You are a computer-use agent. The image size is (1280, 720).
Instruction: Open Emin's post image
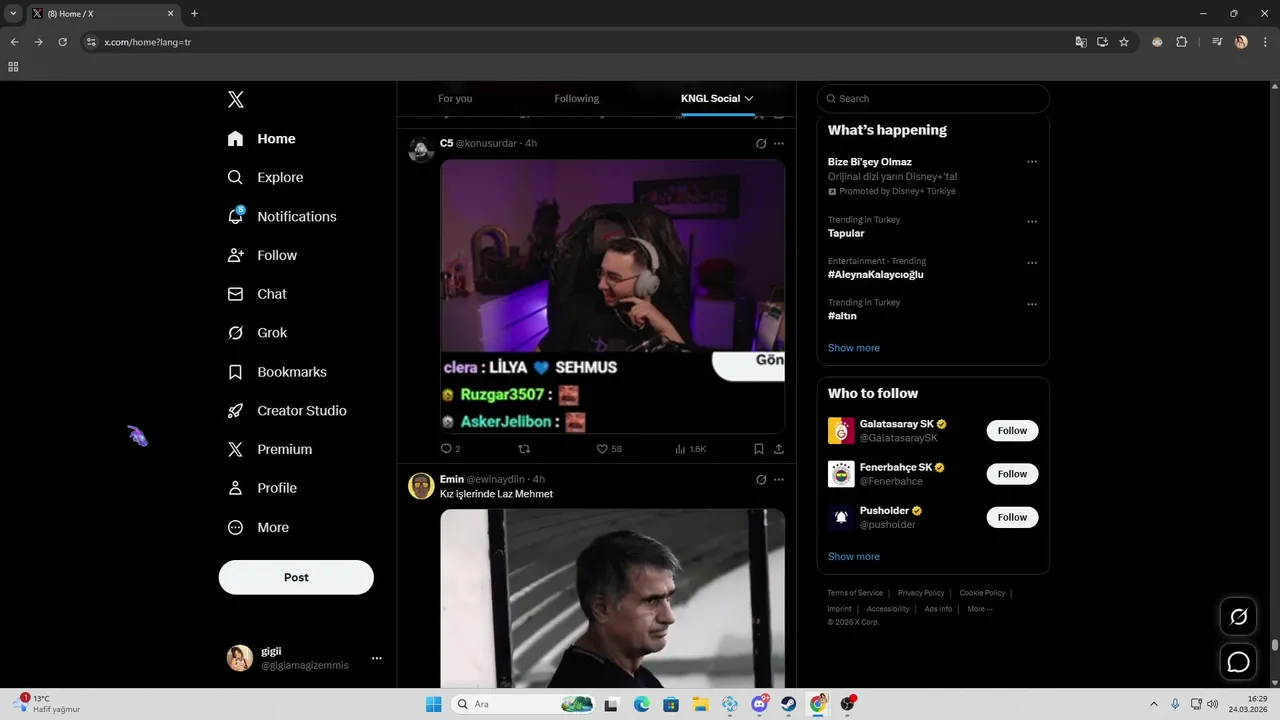pos(612,598)
